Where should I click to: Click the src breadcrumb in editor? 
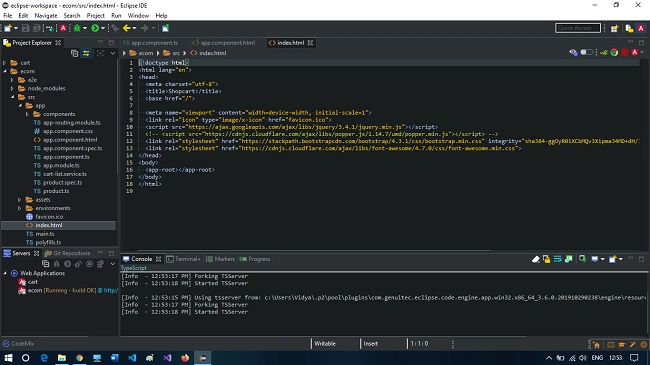pos(172,53)
